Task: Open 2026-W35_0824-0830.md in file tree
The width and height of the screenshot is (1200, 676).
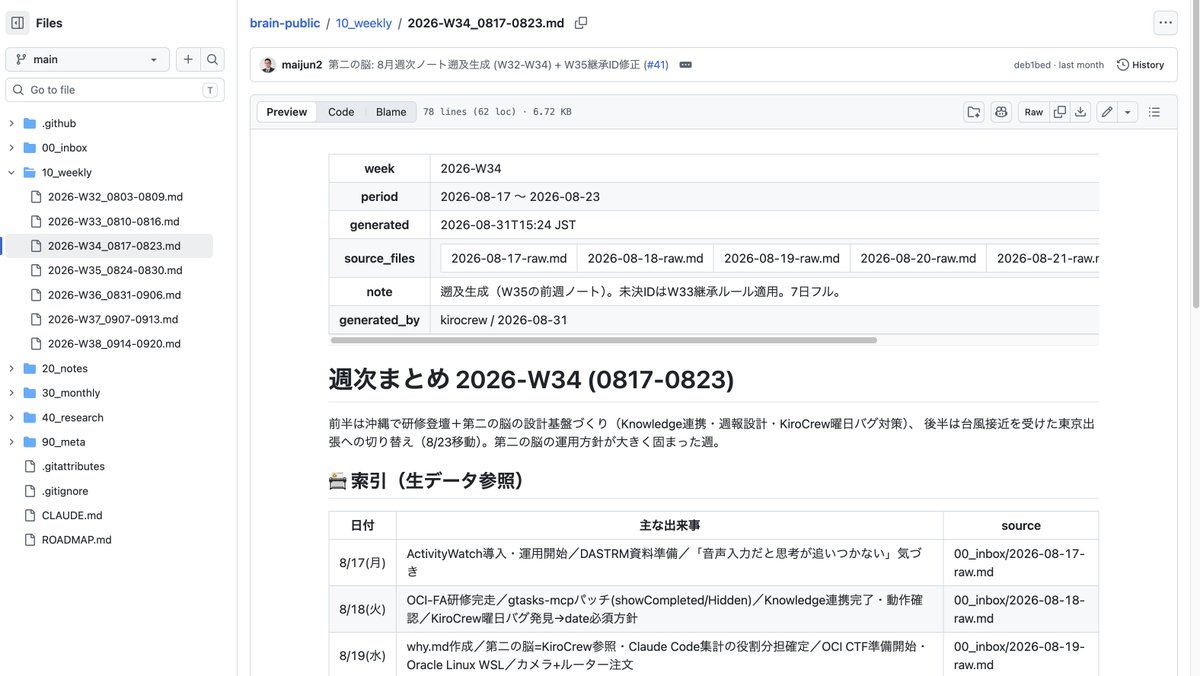Action: [115, 271]
